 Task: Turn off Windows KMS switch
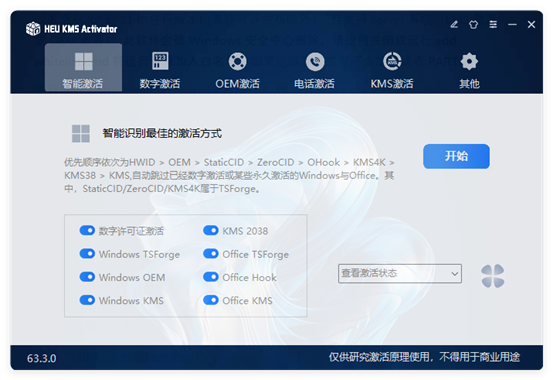[87, 300]
